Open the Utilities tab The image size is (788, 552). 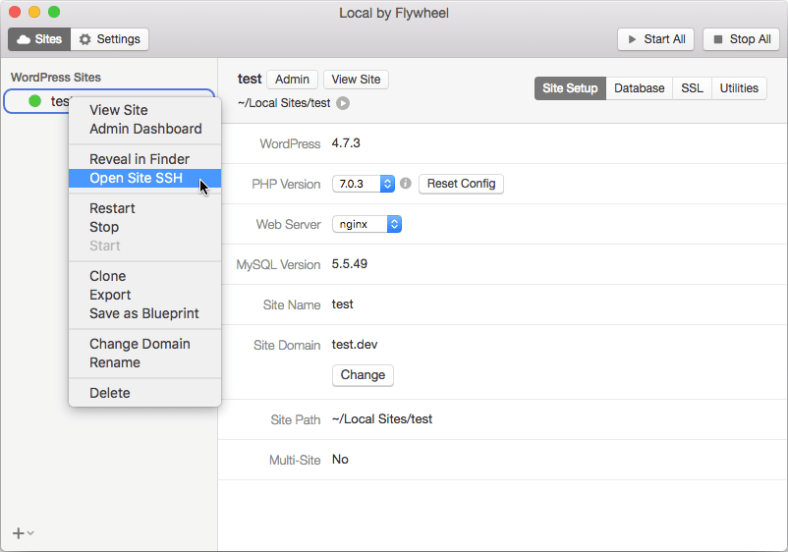click(739, 88)
